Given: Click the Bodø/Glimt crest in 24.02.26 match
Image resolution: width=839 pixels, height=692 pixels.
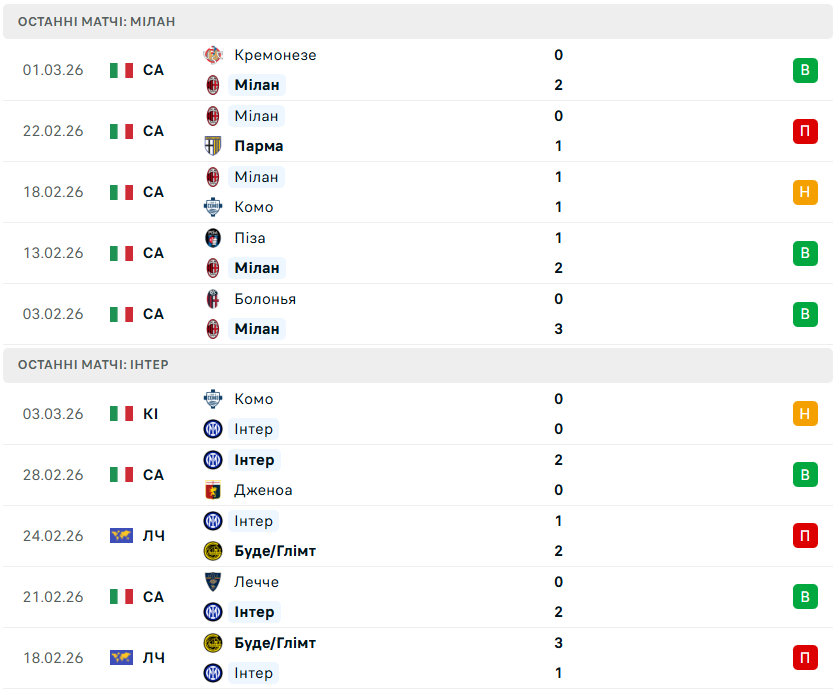Looking at the screenshot, I should [212, 551].
